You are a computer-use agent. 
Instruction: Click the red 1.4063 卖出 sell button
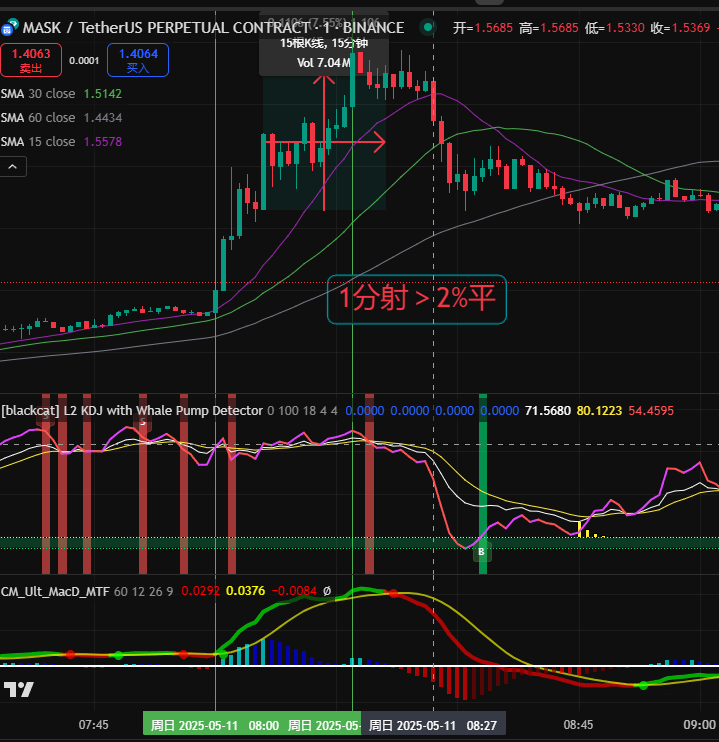(x=31, y=60)
